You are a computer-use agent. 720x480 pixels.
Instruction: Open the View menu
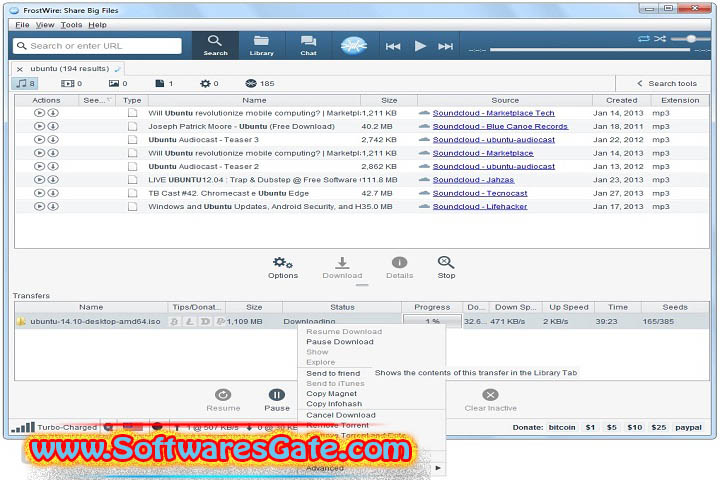(45, 25)
